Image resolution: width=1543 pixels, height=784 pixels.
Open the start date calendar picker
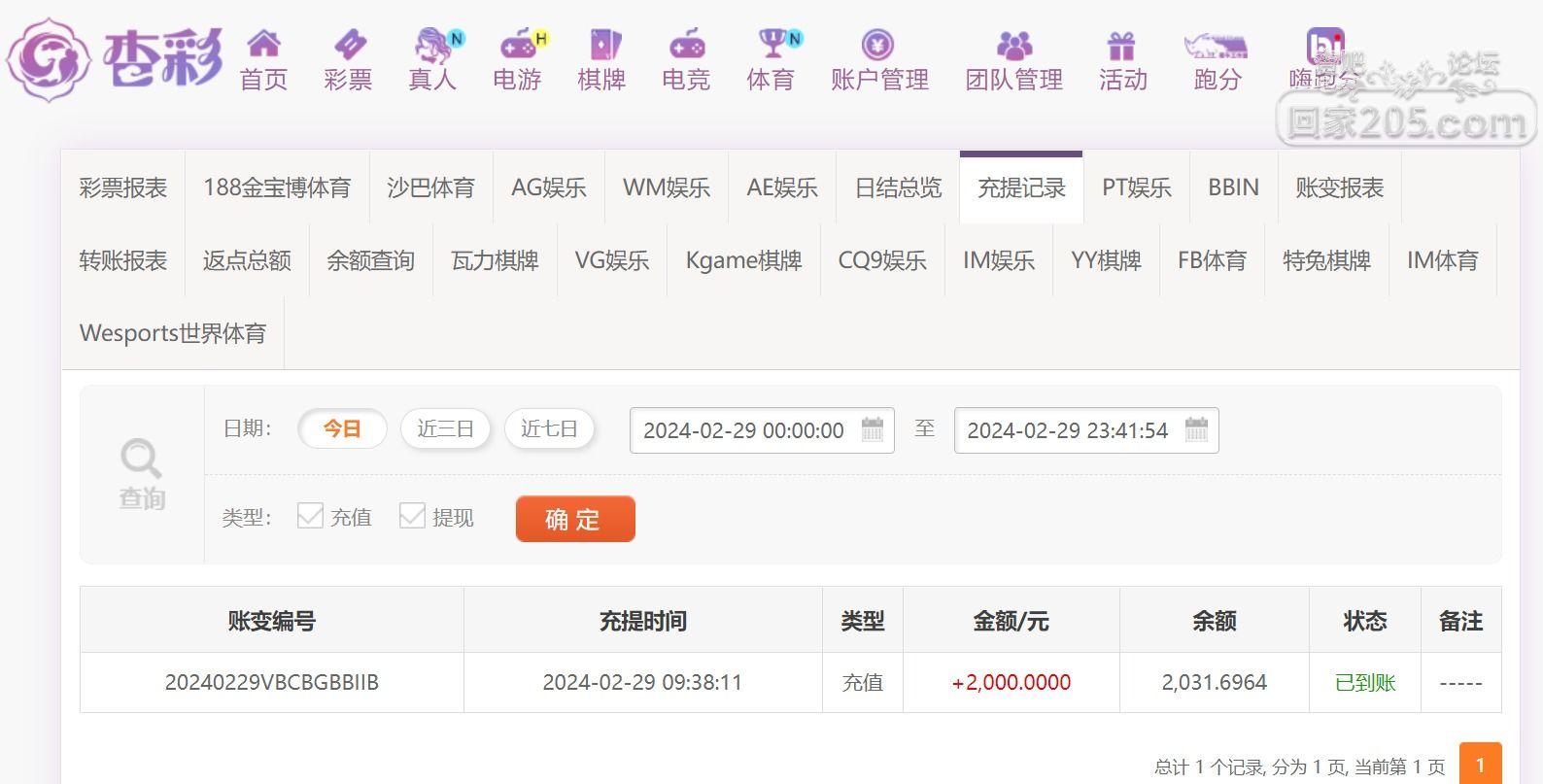(873, 430)
